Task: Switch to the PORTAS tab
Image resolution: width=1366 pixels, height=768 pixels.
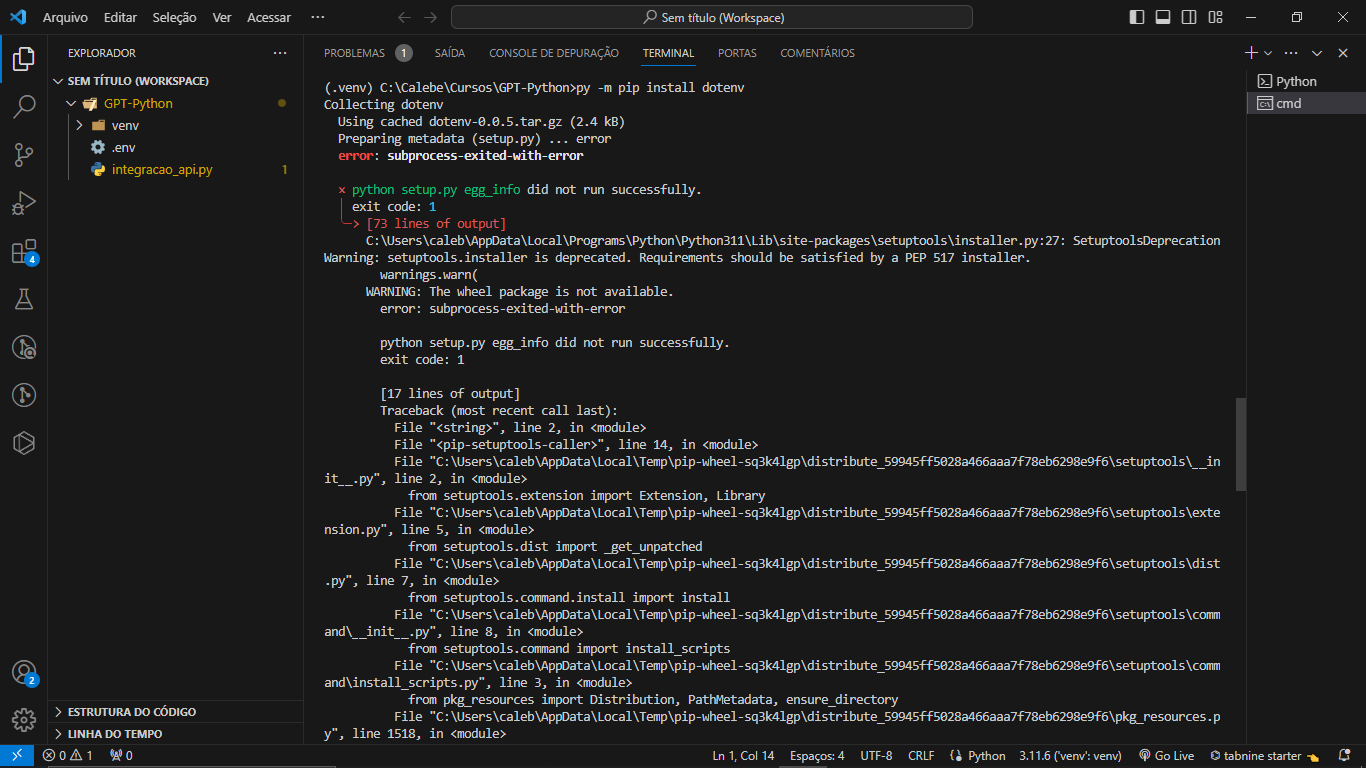Action: tap(737, 53)
